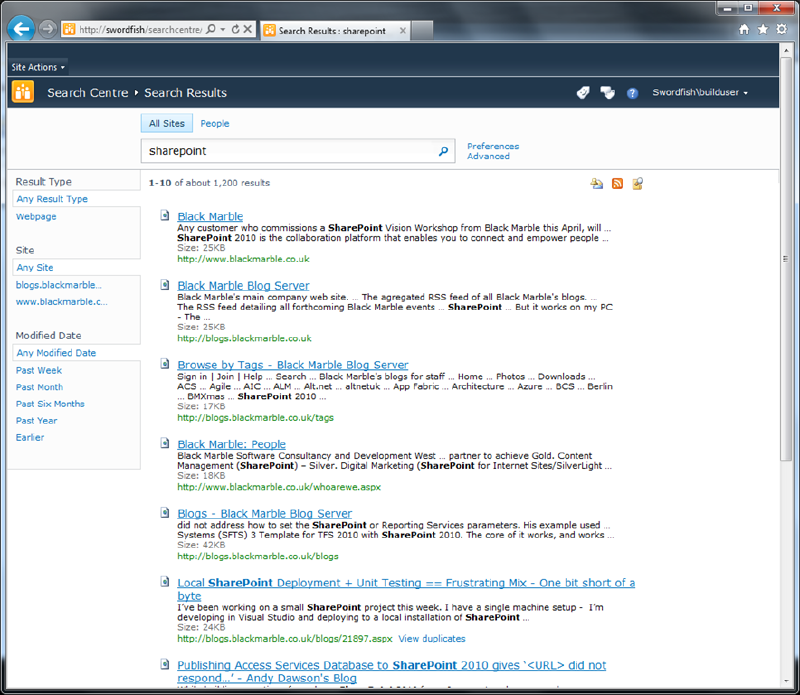Viewport: 800px width, 695px height.
Task: Click the browser Back arrow button
Action: (x=21, y=29)
